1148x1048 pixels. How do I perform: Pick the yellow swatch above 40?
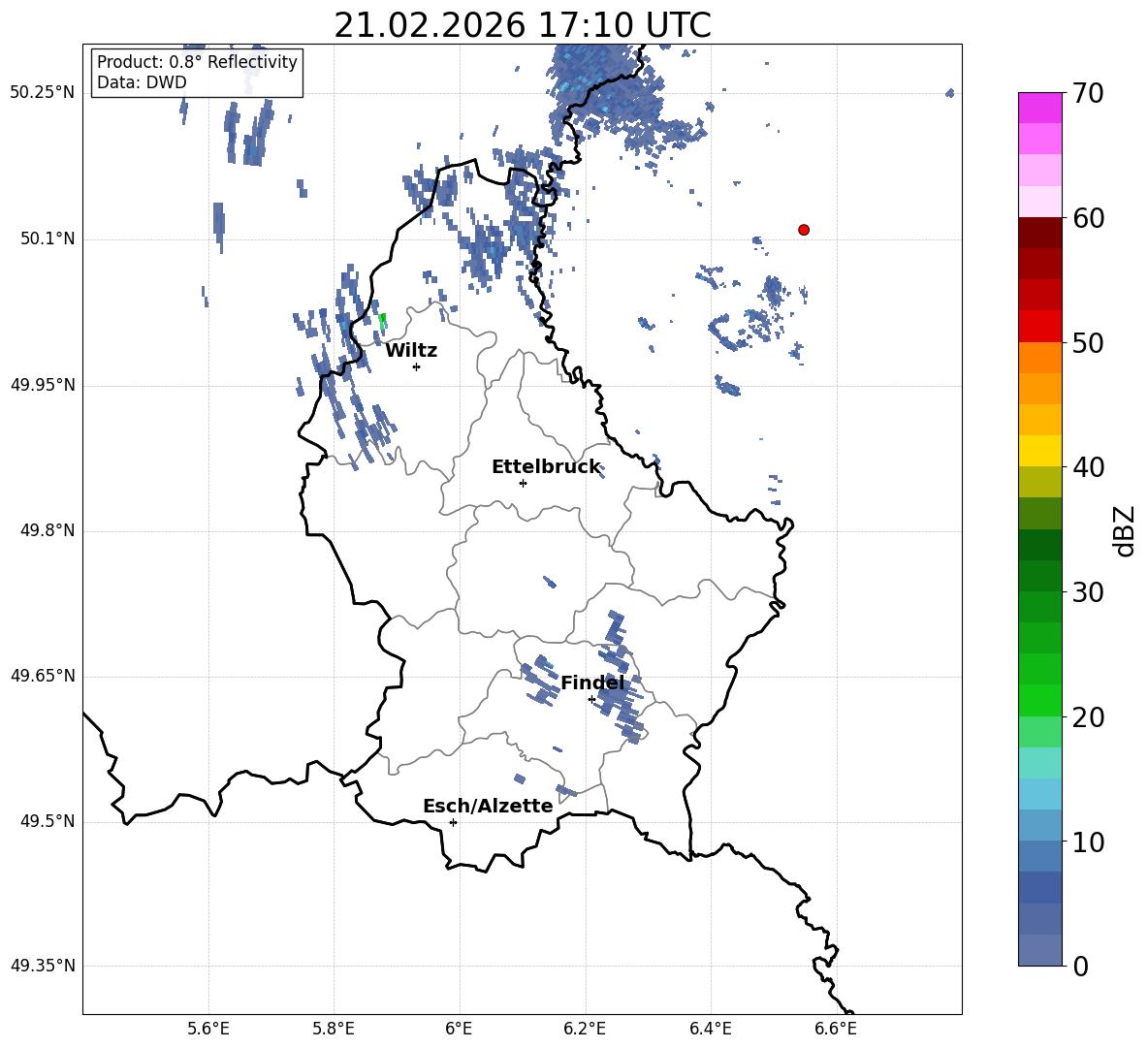click(1039, 451)
